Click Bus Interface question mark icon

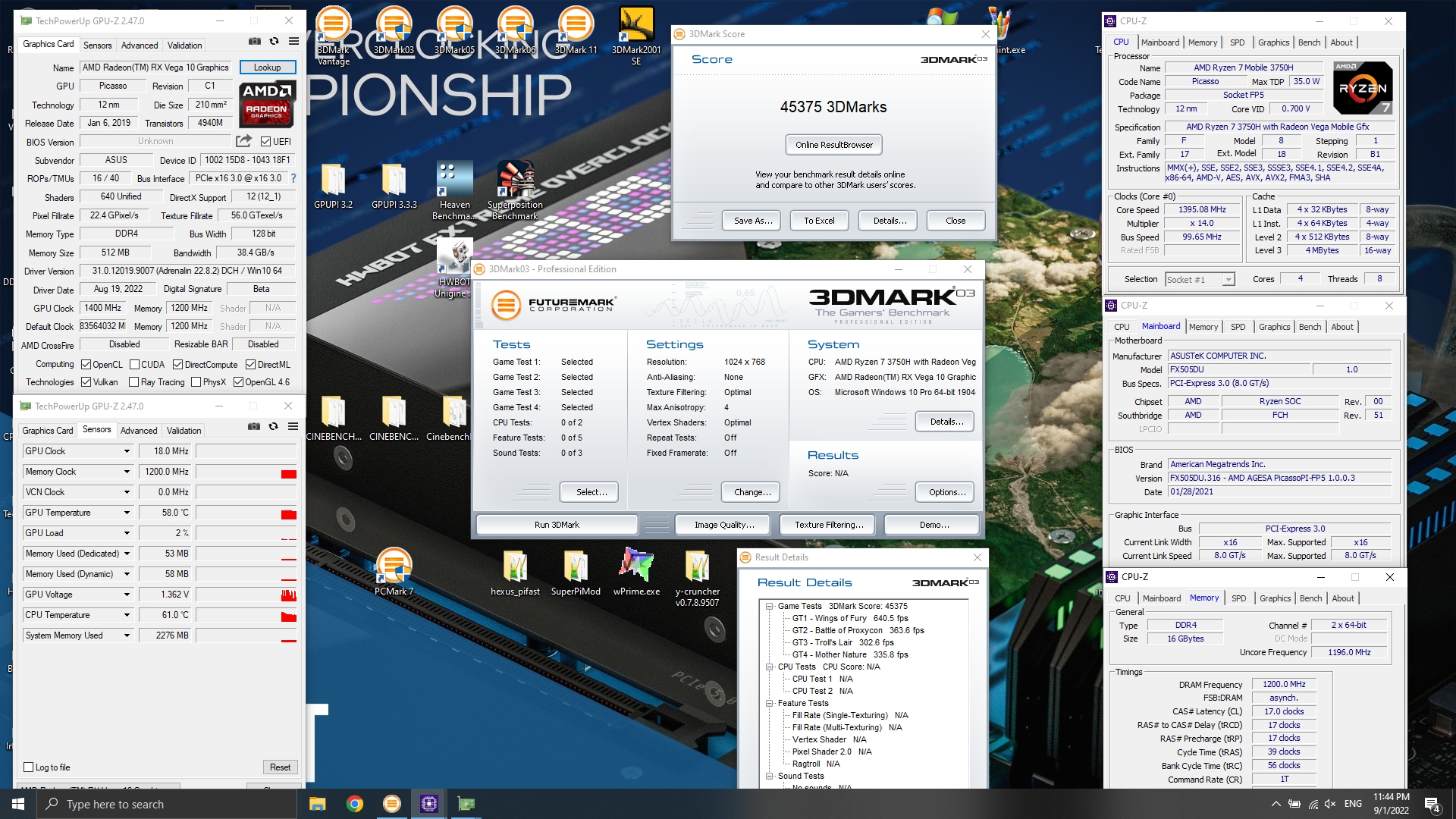pyautogui.click(x=293, y=178)
